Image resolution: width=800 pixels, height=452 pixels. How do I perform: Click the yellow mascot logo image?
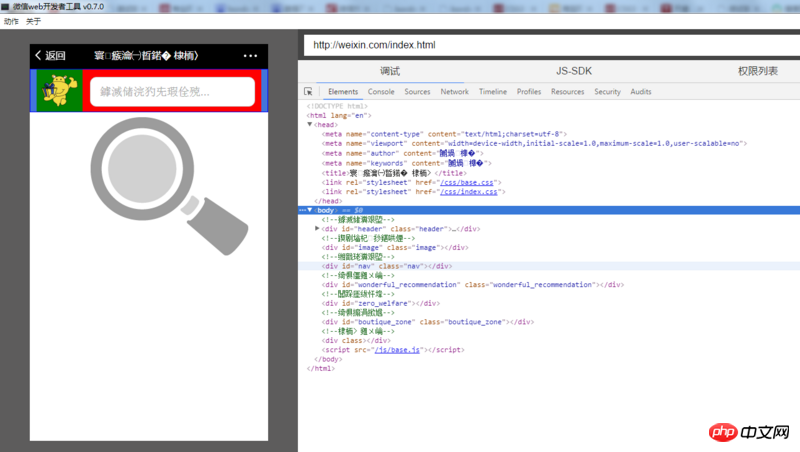pos(58,91)
